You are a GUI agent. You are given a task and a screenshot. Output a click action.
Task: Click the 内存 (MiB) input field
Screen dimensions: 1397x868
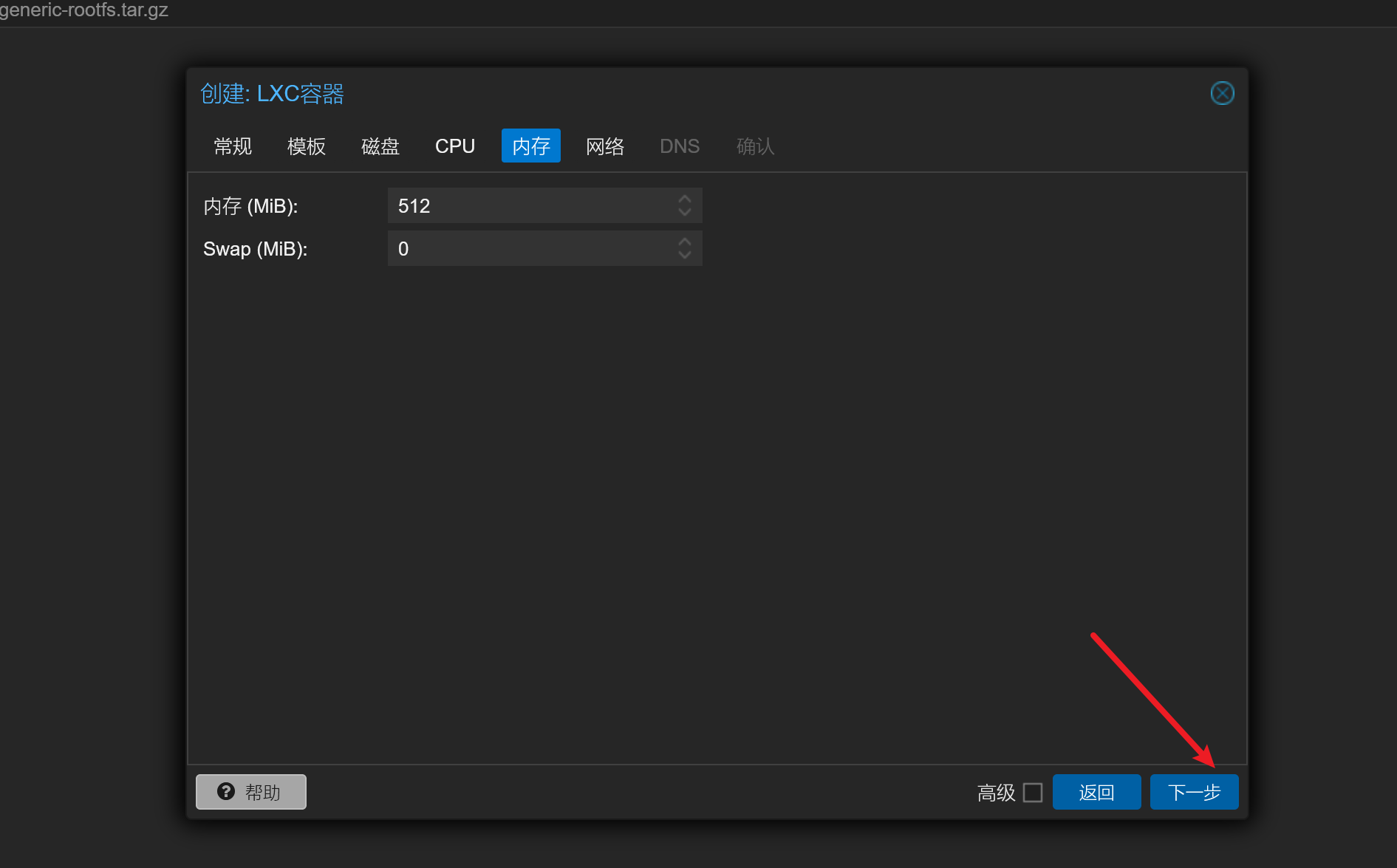point(530,205)
